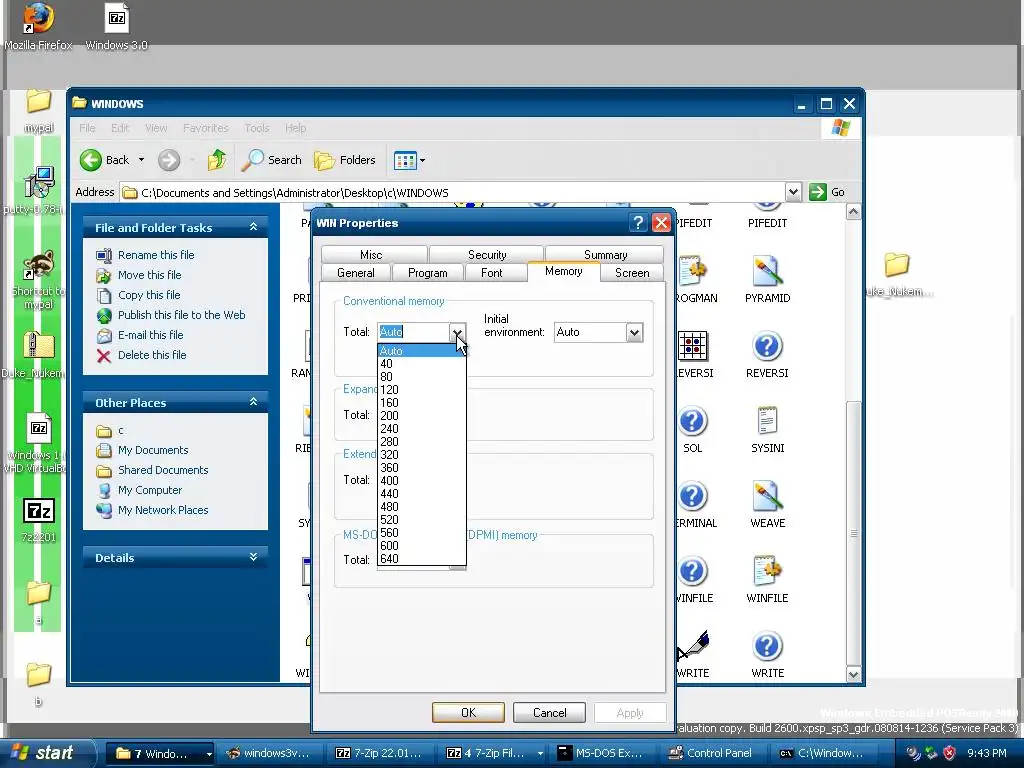
Task: Switch to MS-DOS Ex... taskbar button
Action: pyautogui.click(x=600, y=754)
